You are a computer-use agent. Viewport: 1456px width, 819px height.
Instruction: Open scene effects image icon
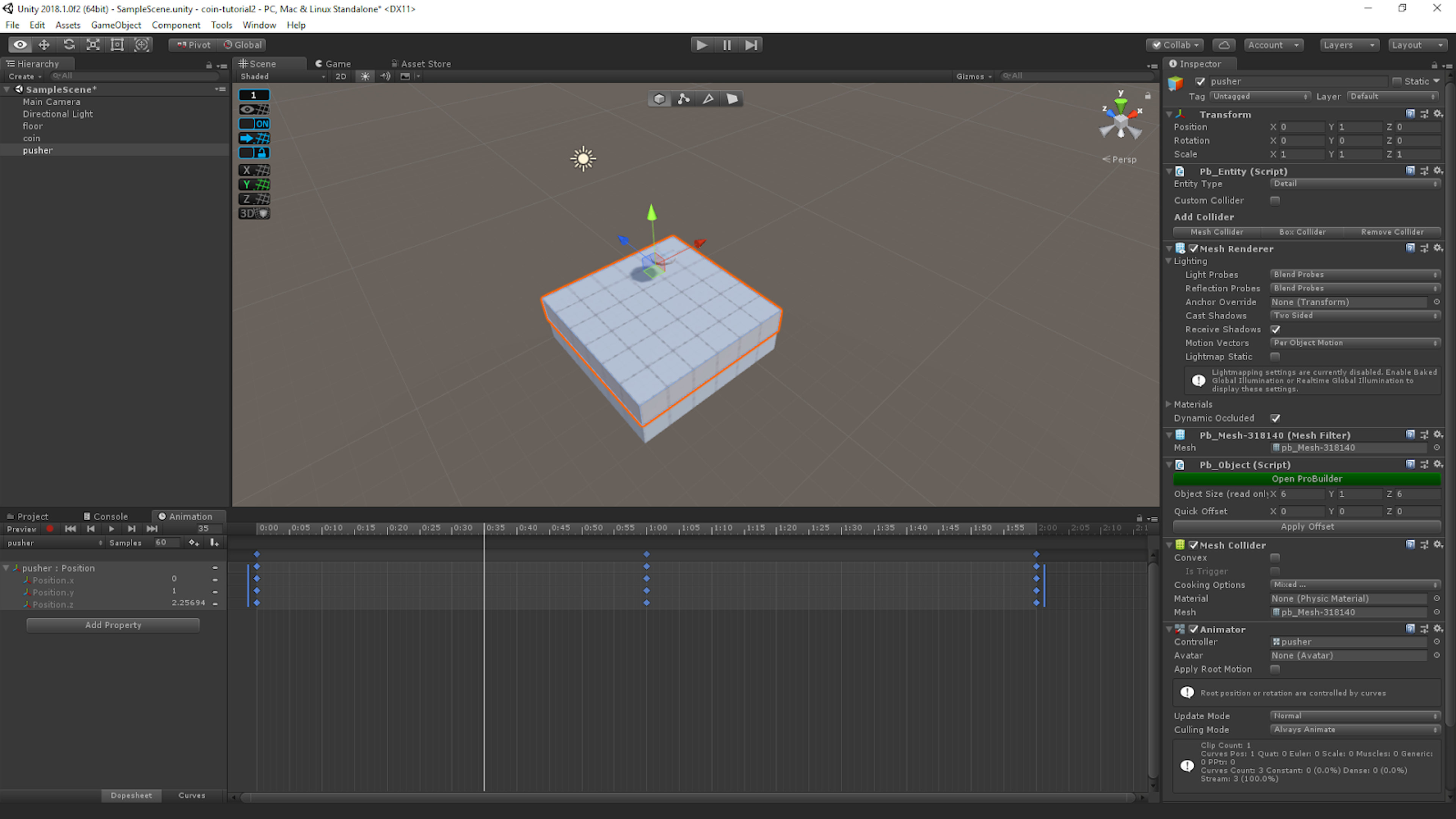point(405,76)
